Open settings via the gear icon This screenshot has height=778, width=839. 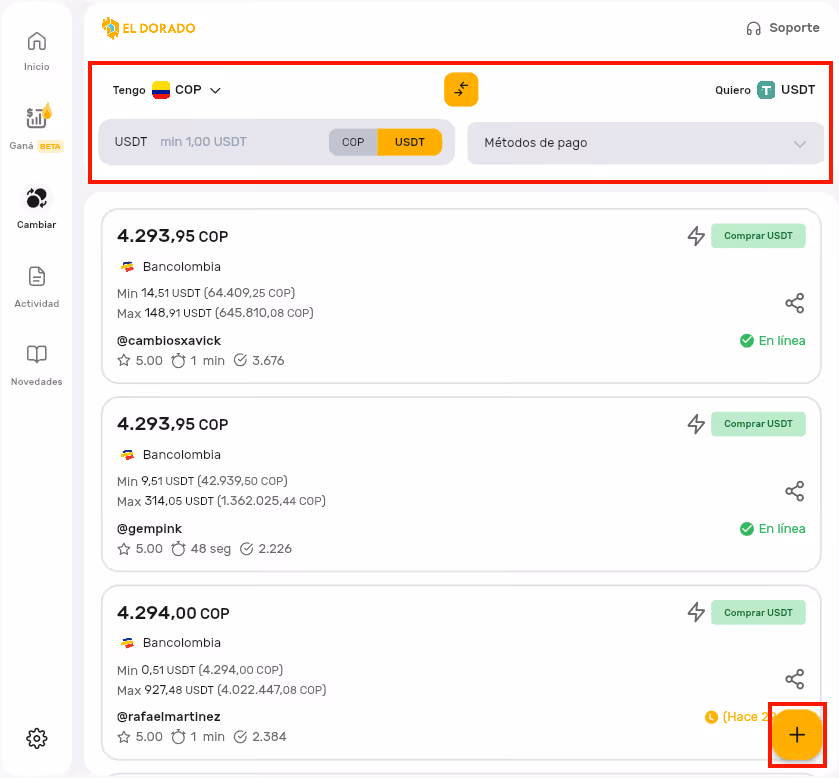36,738
